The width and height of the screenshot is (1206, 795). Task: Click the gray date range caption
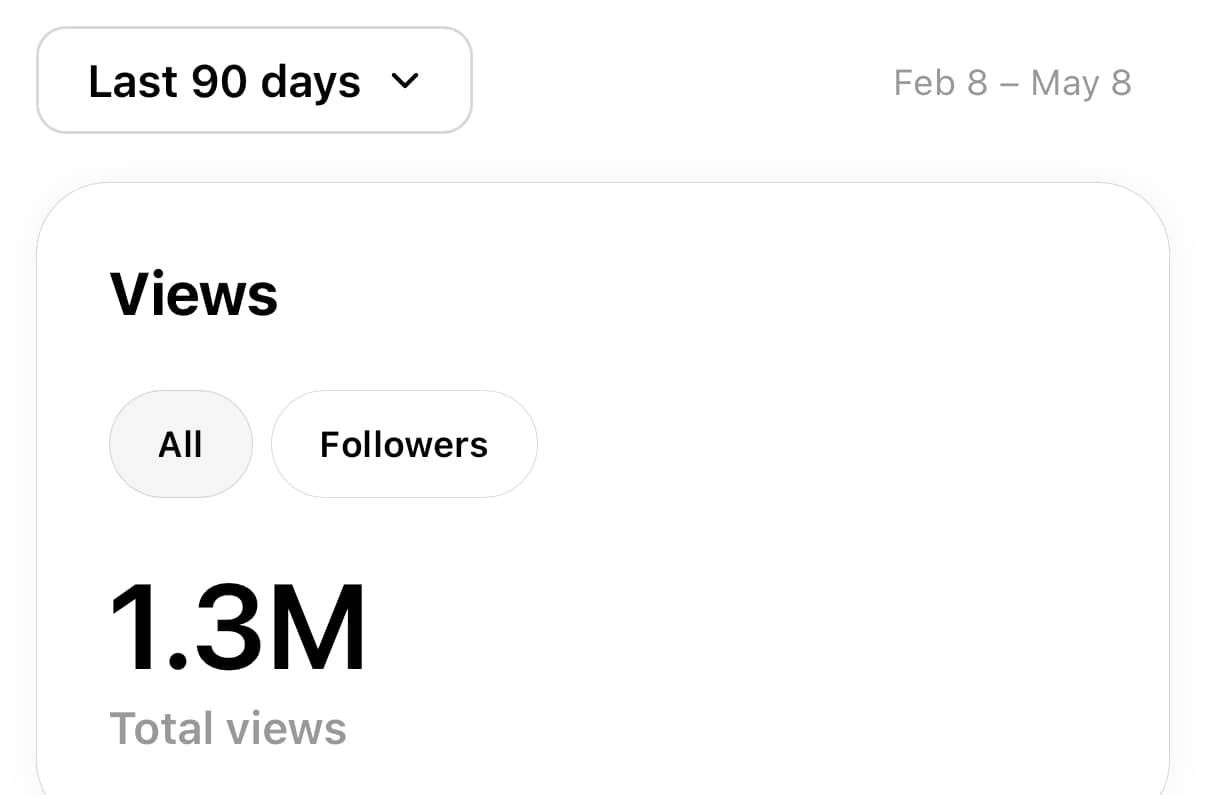[x=1012, y=83]
